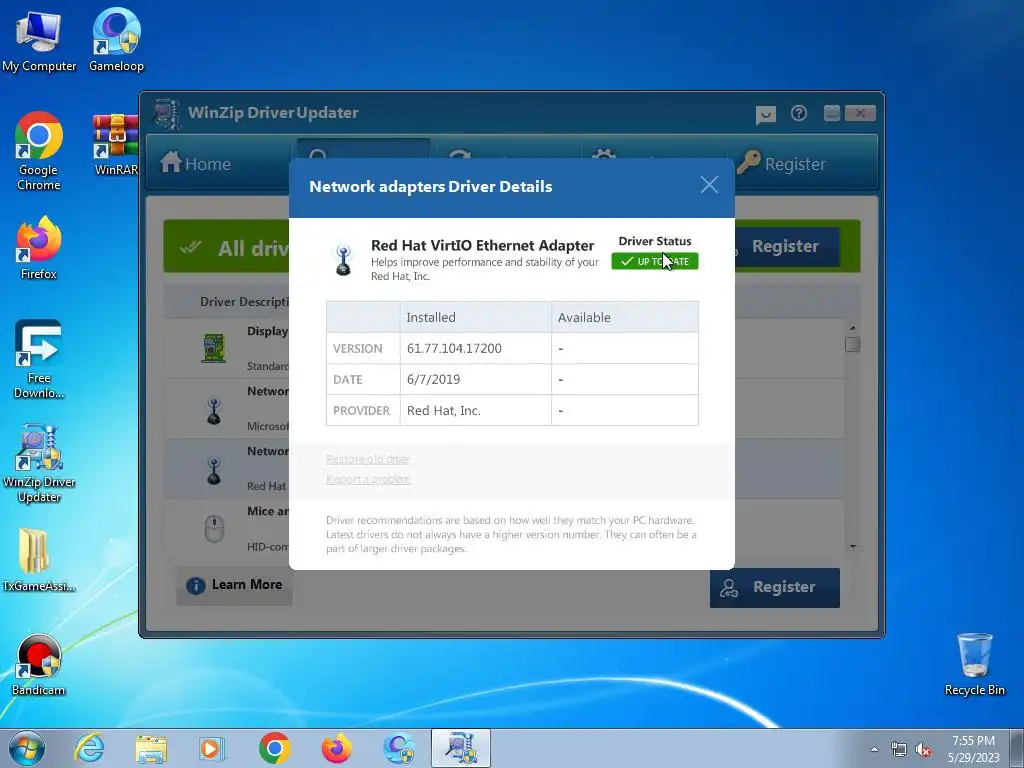Click the taskbar clock showing 7:55 PM
The height and width of the screenshot is (768, 1024).
click(974, 748)
